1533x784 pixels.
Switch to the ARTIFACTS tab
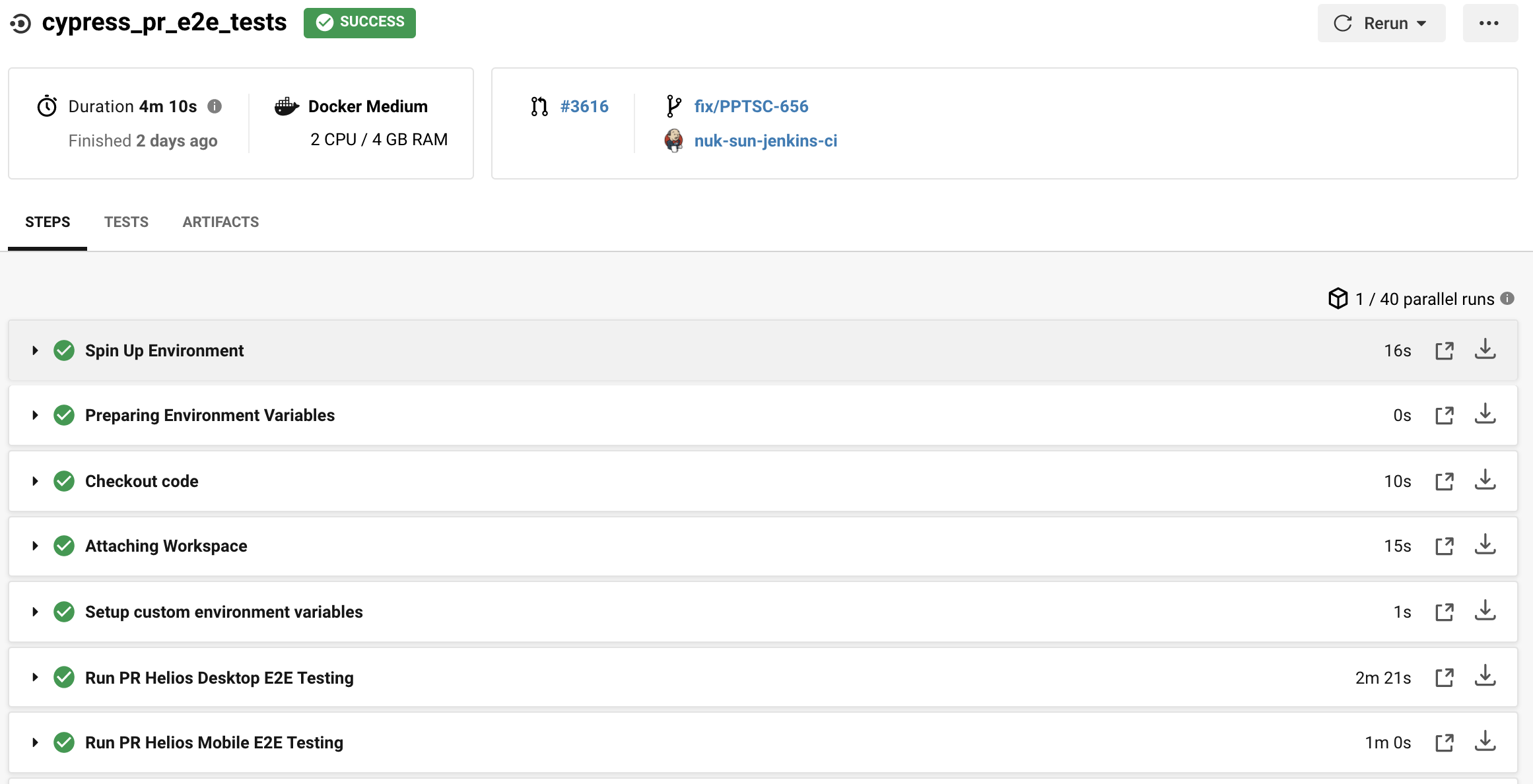click(x=221, y=222)
